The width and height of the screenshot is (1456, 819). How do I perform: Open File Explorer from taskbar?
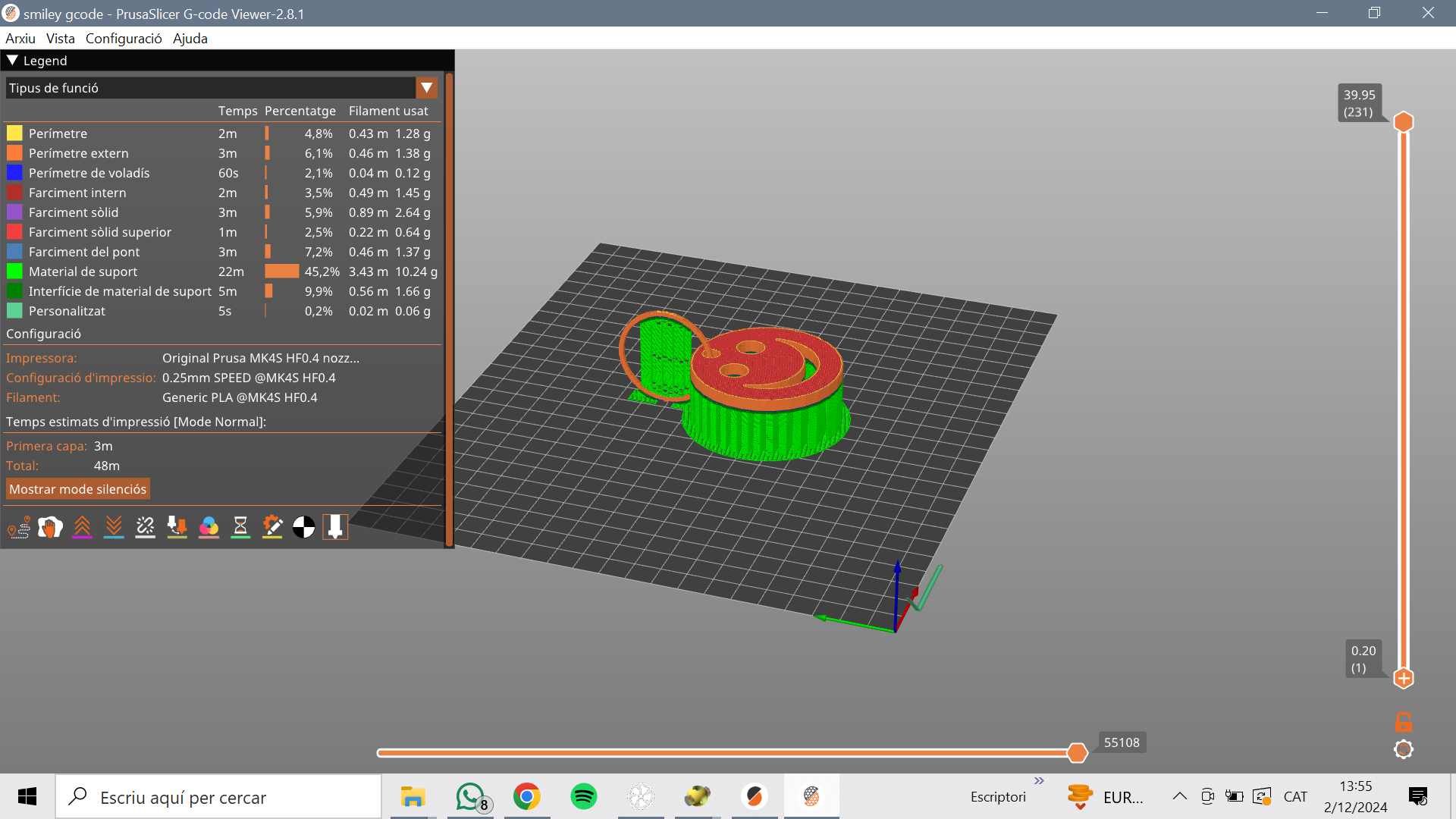point(413,797)
